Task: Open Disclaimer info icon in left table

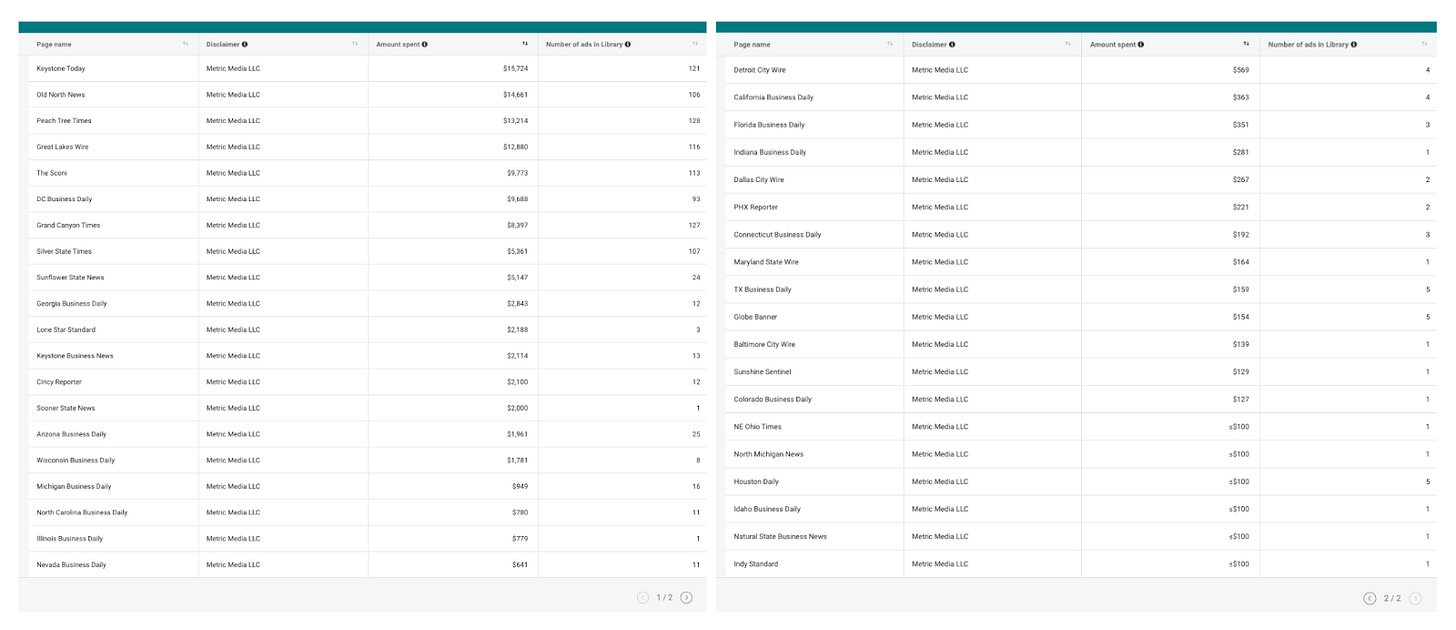Action: [x=245, y=44]
